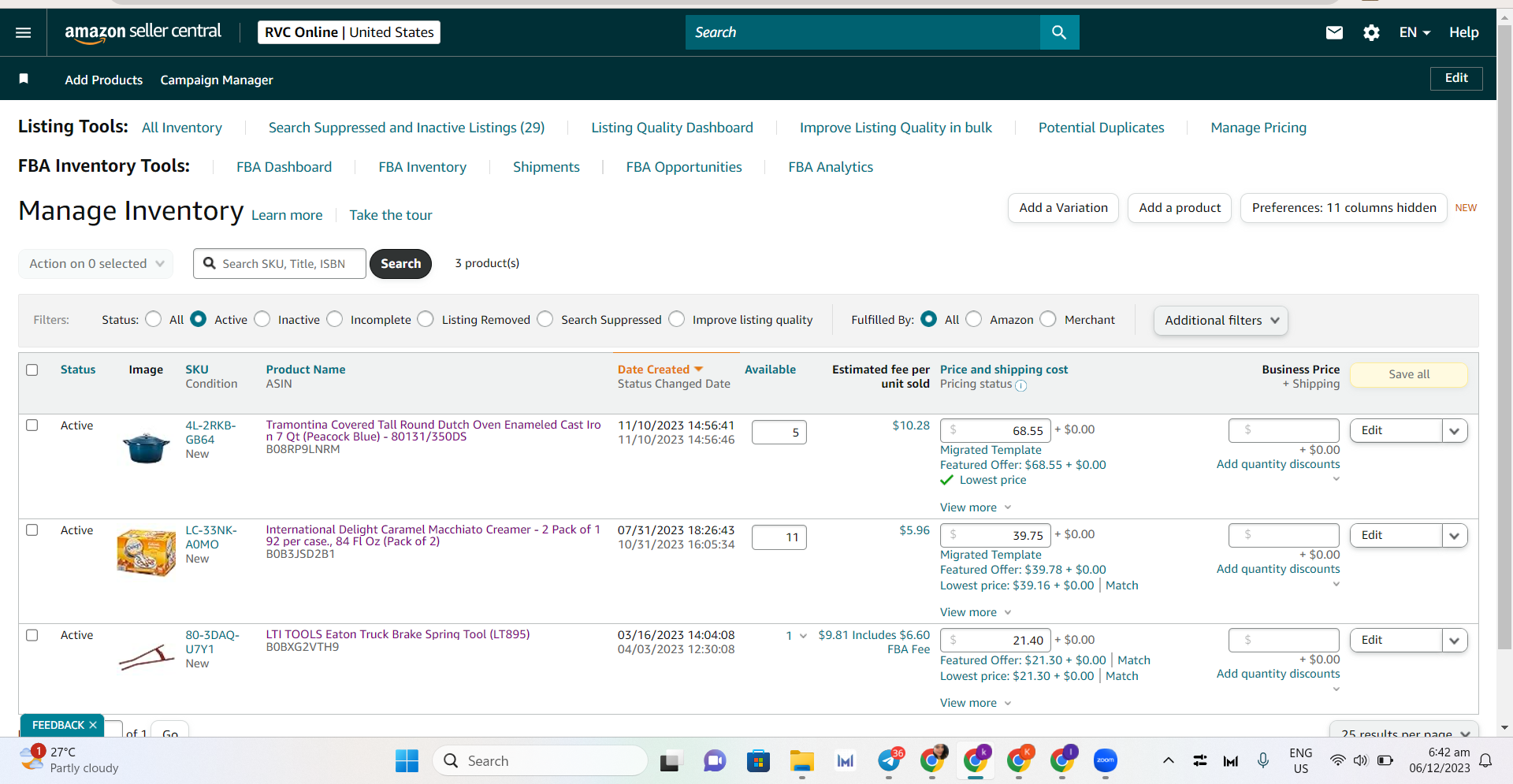The width and height of the screenshot is (1513, 784).
Task: Click the Amazon Seller Central logo
Action: point(143,32)
